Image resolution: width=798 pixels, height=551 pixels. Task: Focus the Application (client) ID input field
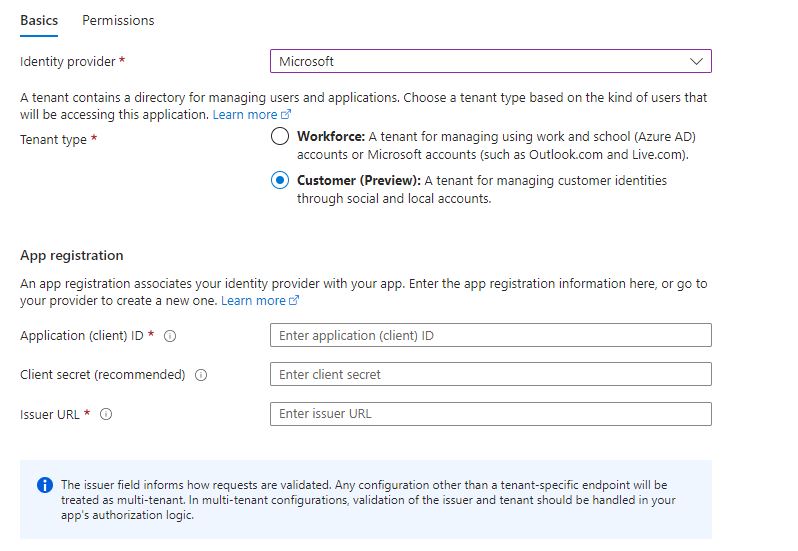tap(491, 335)
